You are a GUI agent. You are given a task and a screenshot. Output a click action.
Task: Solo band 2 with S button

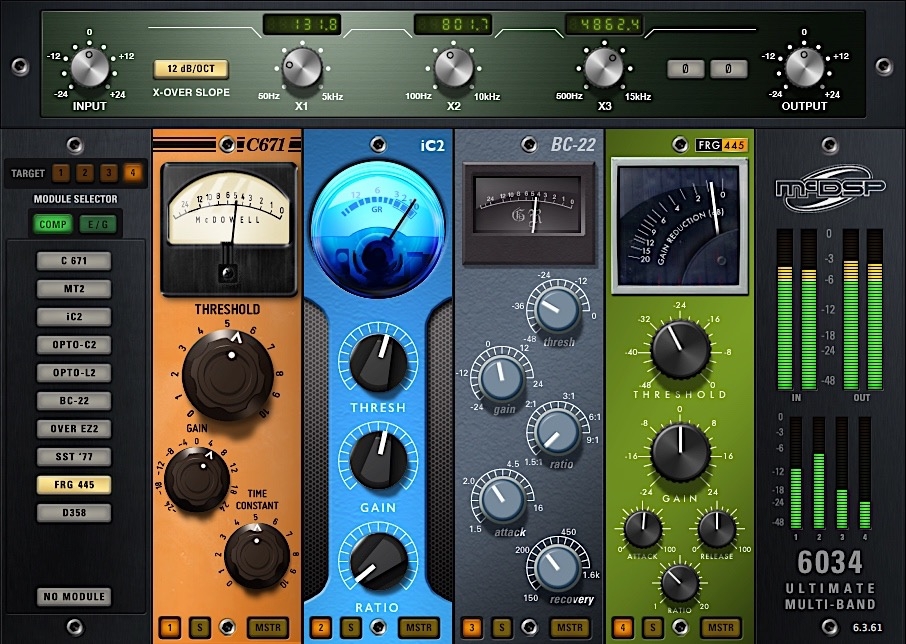351,627
